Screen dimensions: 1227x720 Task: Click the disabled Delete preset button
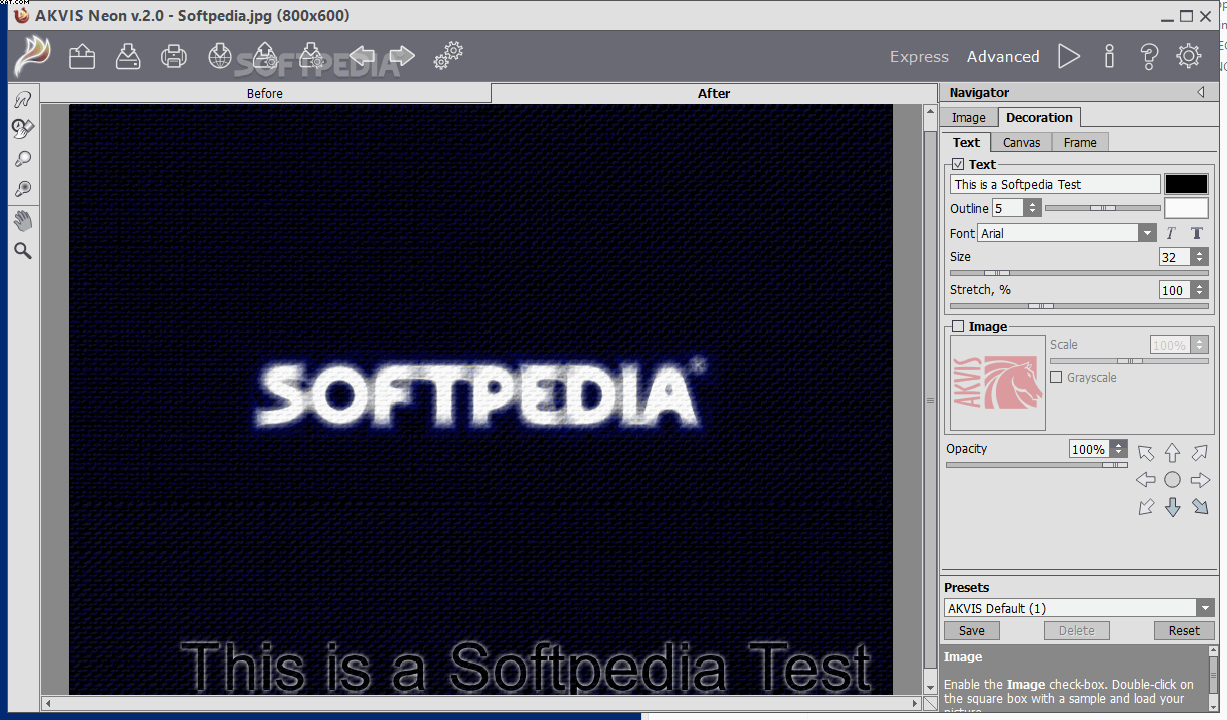[x=1076, y=630]
